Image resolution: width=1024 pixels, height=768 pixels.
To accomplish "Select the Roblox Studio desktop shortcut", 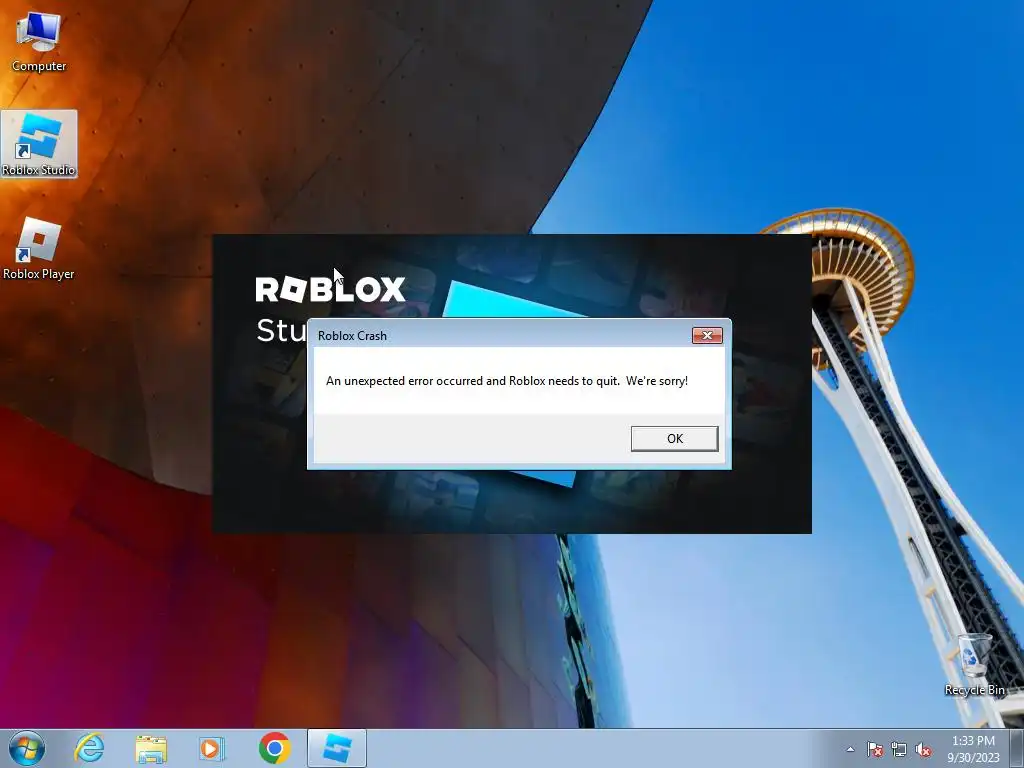I will point(39,144).
